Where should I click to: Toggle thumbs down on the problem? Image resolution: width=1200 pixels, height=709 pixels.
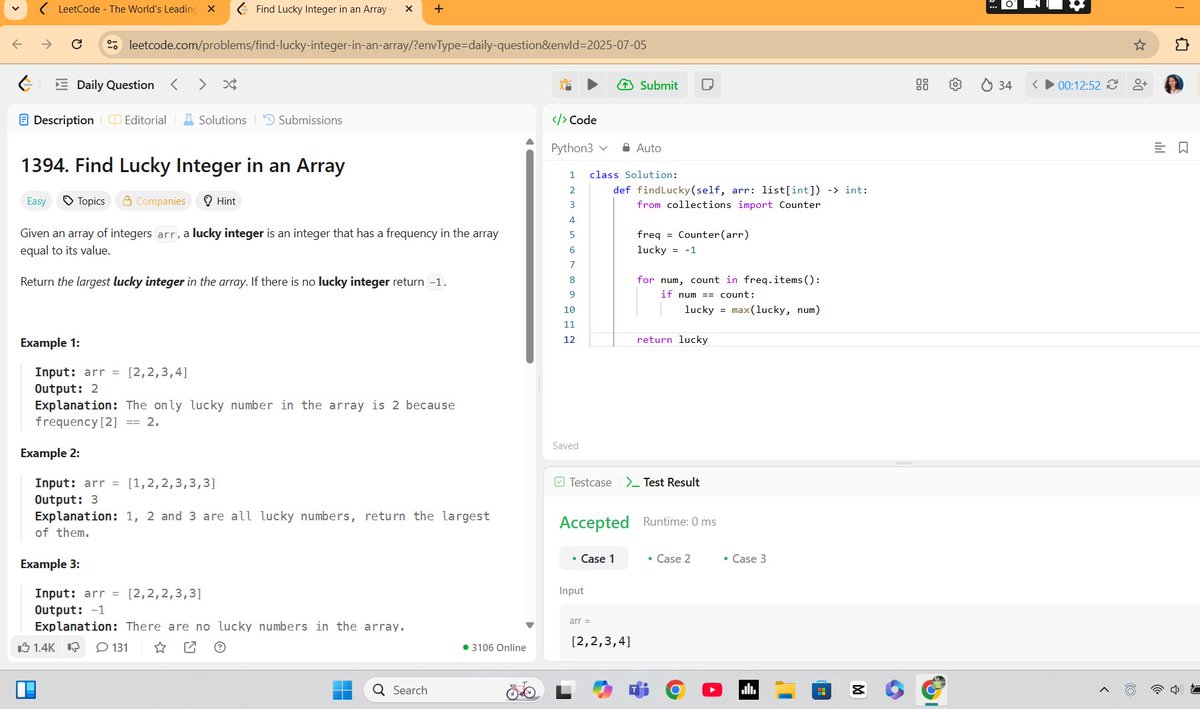coord(73,647)
